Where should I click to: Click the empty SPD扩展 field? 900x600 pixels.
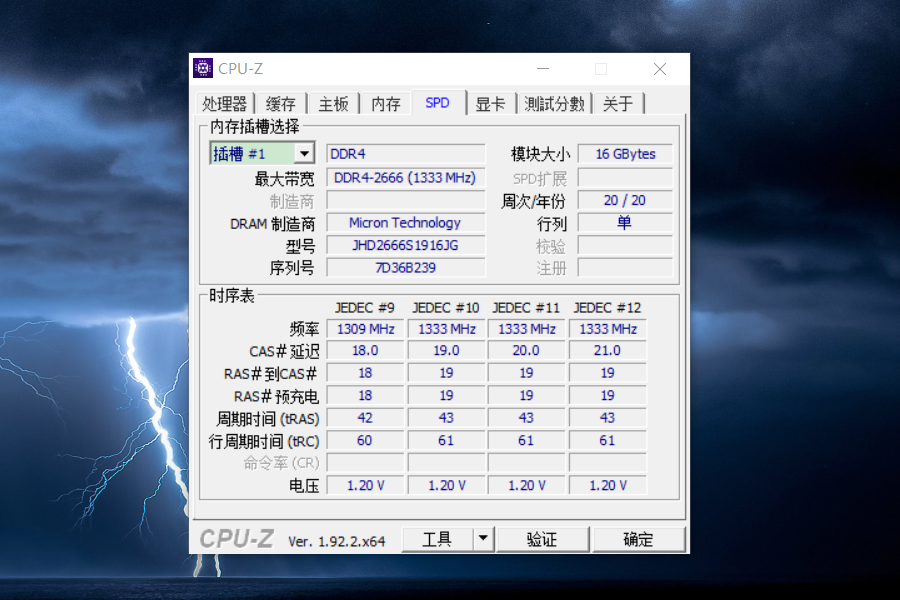[625, 177]
